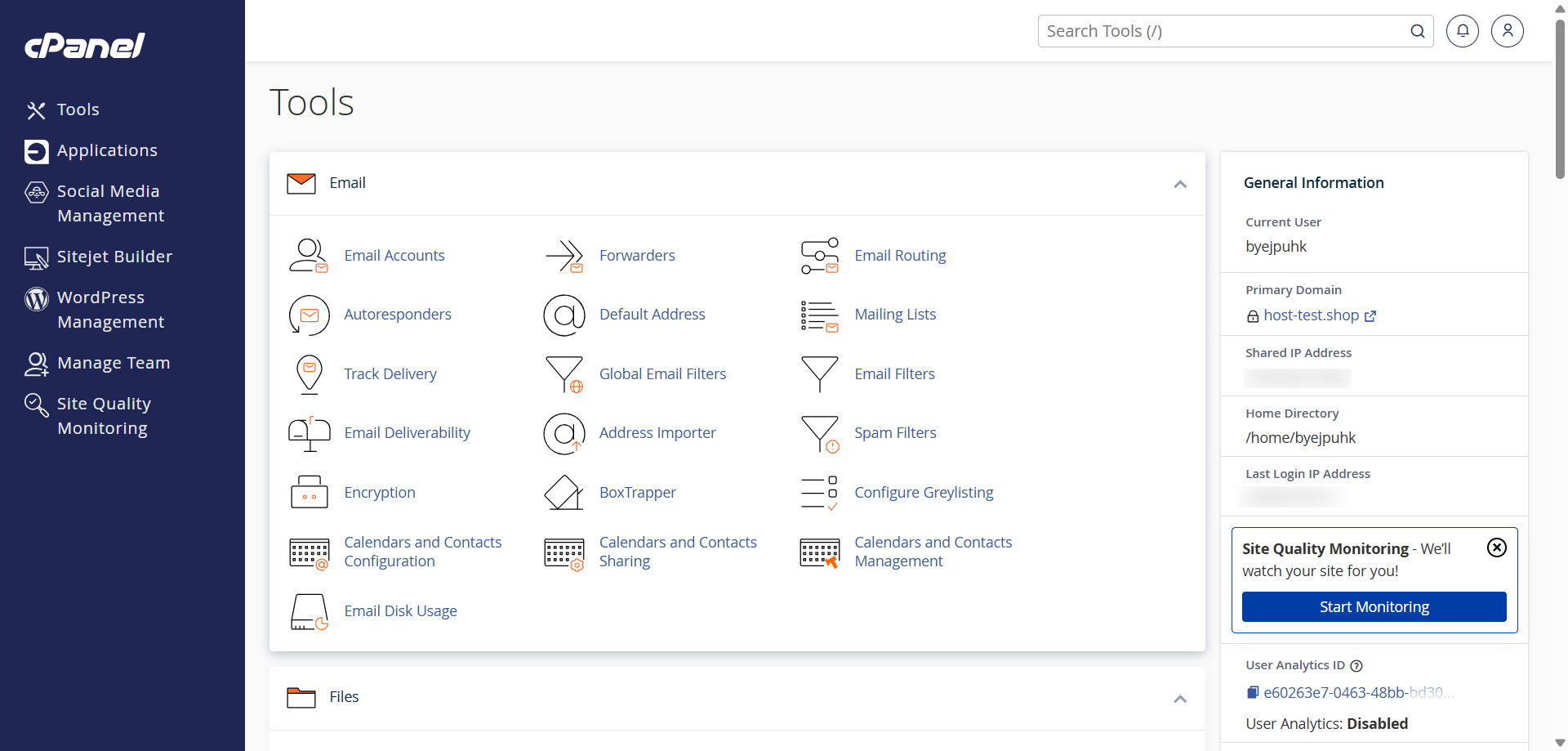Click the scrollbar down arrow
Viewport: 1568px width, 751px height.
pyautogui.click(x=1560, y=743)
